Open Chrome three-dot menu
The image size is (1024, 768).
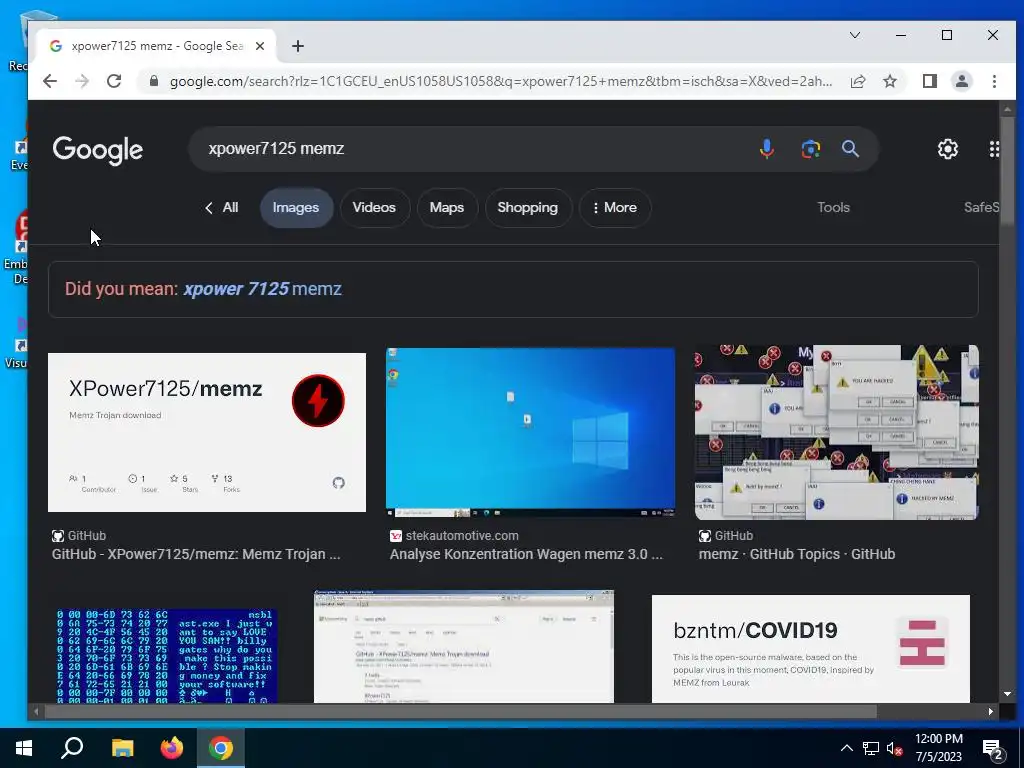click(x=994, y=81)
